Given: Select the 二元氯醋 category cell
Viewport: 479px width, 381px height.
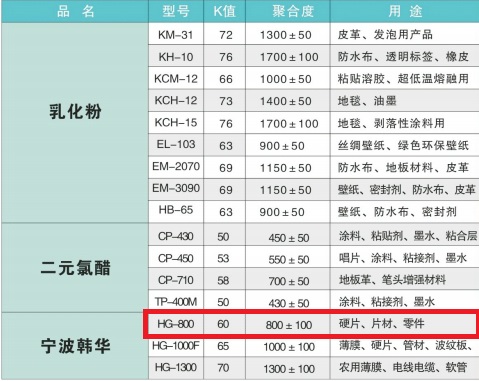Looking at the screenshot, I should point(75,268).
